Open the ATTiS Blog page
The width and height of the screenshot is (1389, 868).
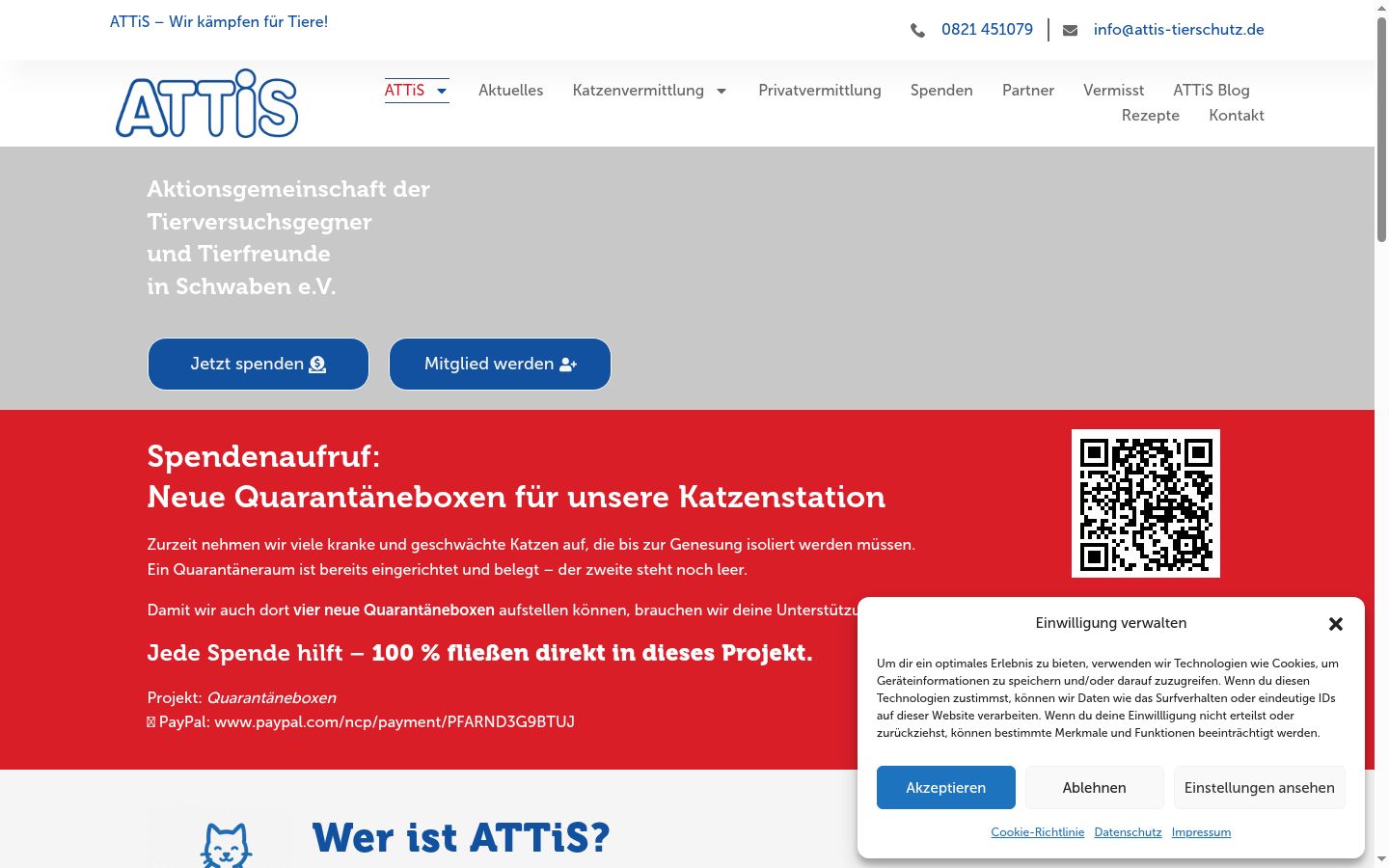pos(1212,90)
